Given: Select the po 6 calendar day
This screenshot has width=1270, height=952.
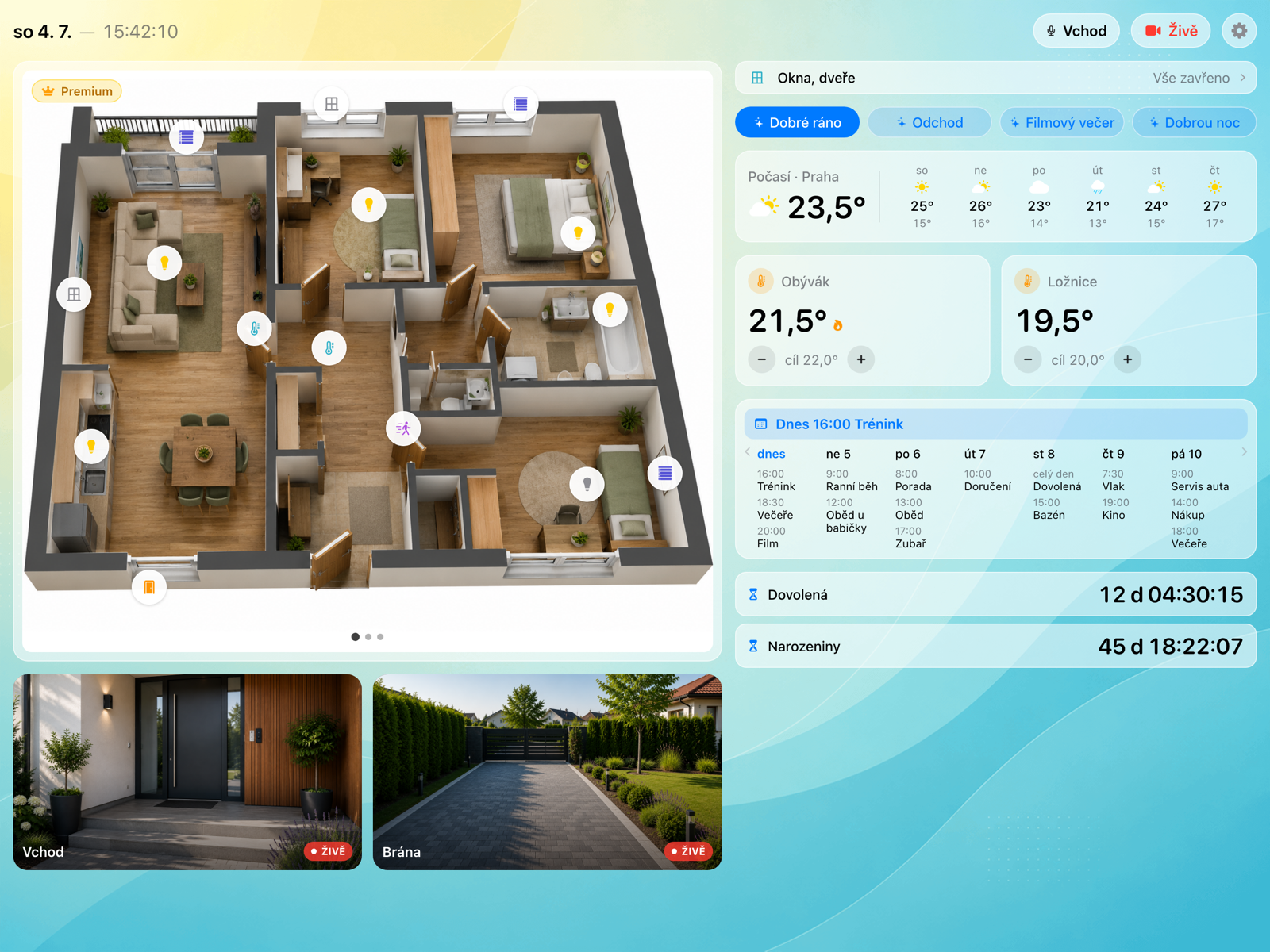Looking at the screenshot, I should [x=908, y=454].
